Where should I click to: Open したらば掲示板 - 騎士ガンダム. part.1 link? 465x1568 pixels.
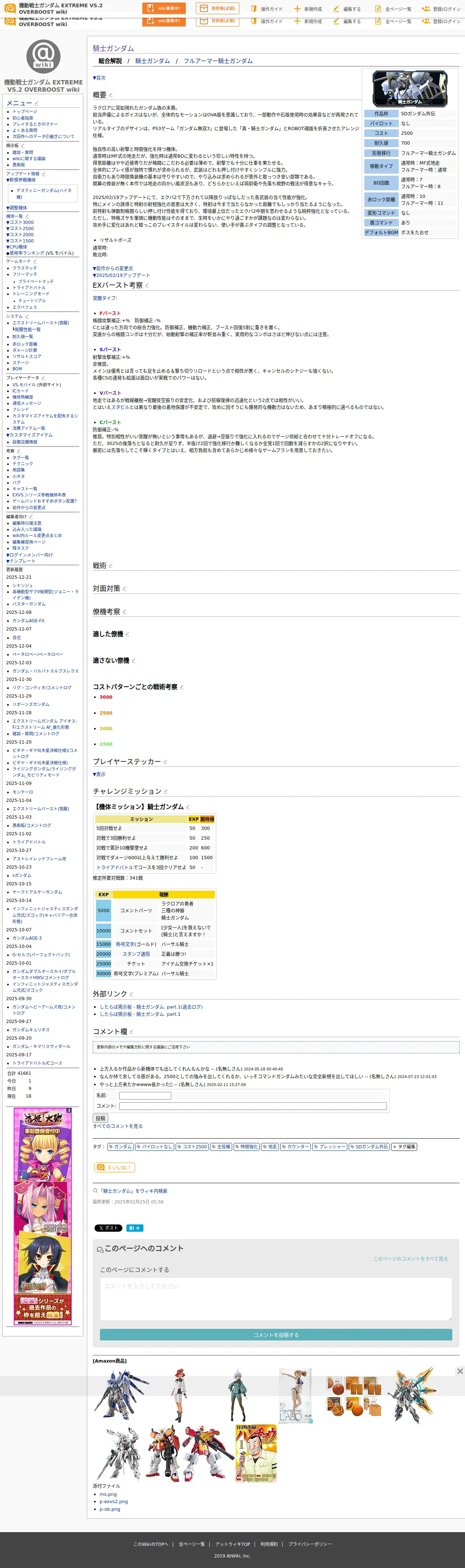coord(140,1014)
